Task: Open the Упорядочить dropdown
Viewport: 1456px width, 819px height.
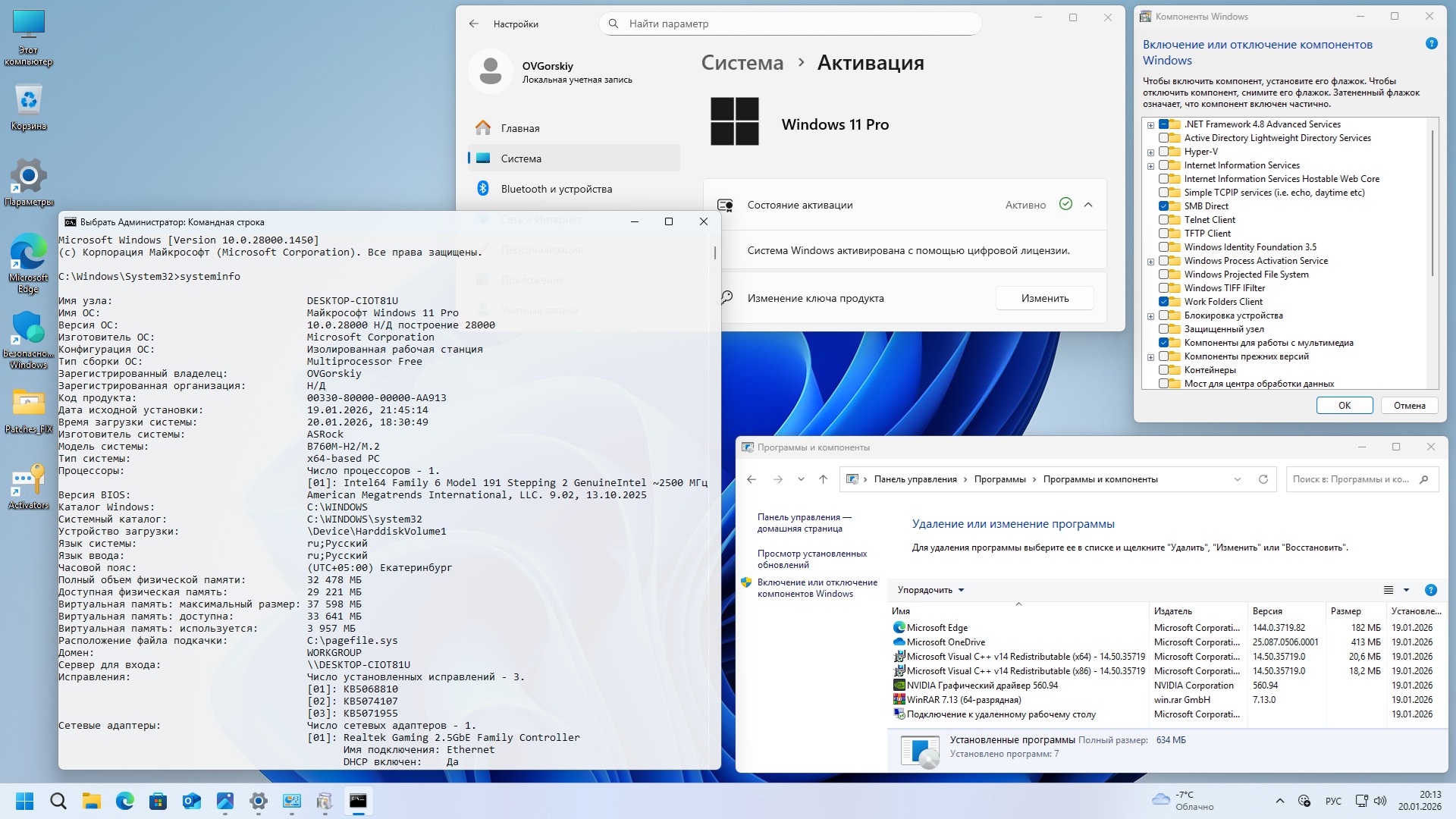Action: tap(930, 590)
